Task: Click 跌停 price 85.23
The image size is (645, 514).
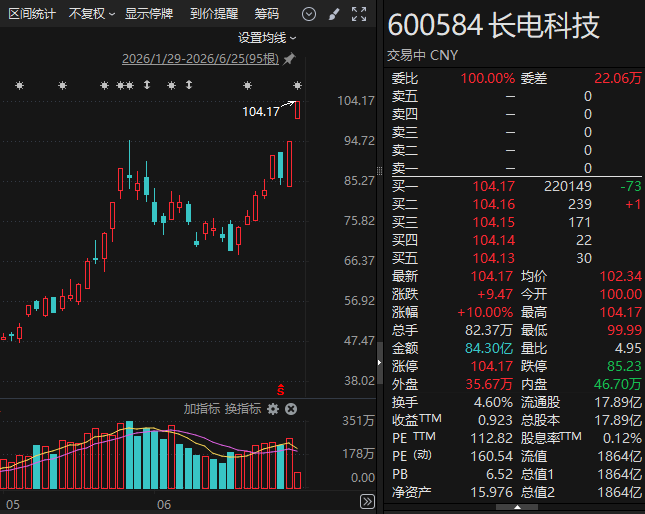Action: pyautogui.click(x=624, y=366)
